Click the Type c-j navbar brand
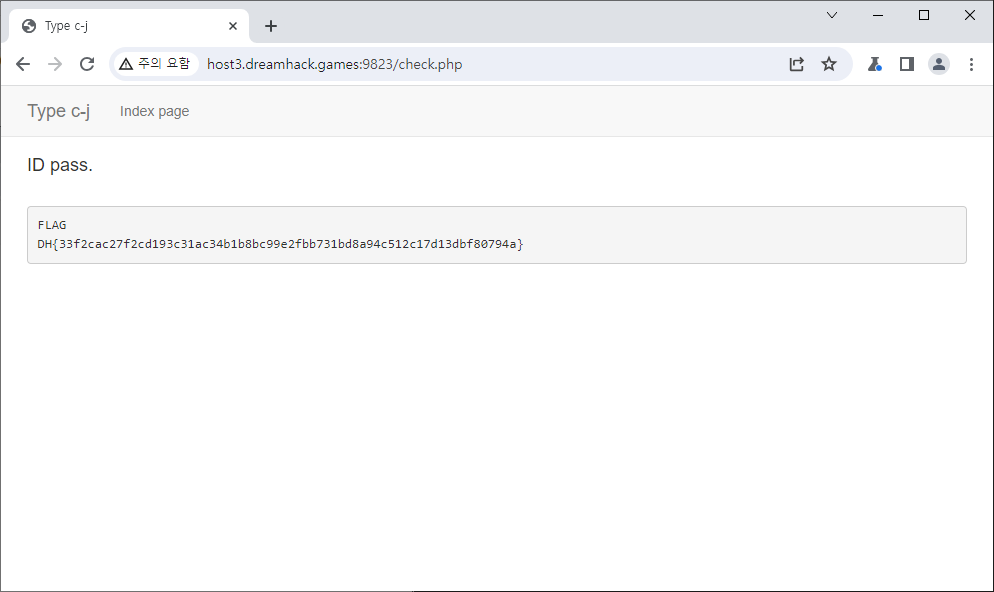This screenshot has width=994, height=592. [58, 111]
